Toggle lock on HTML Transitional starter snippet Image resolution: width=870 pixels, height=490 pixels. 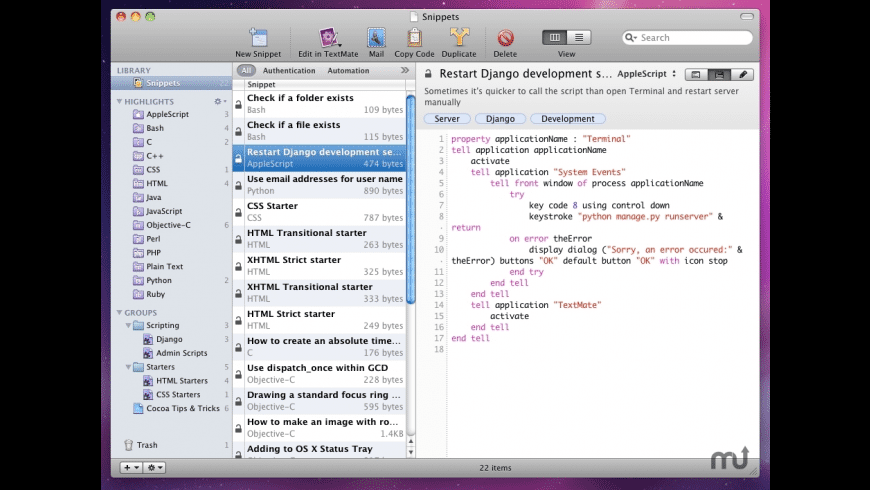pos(239,240)
